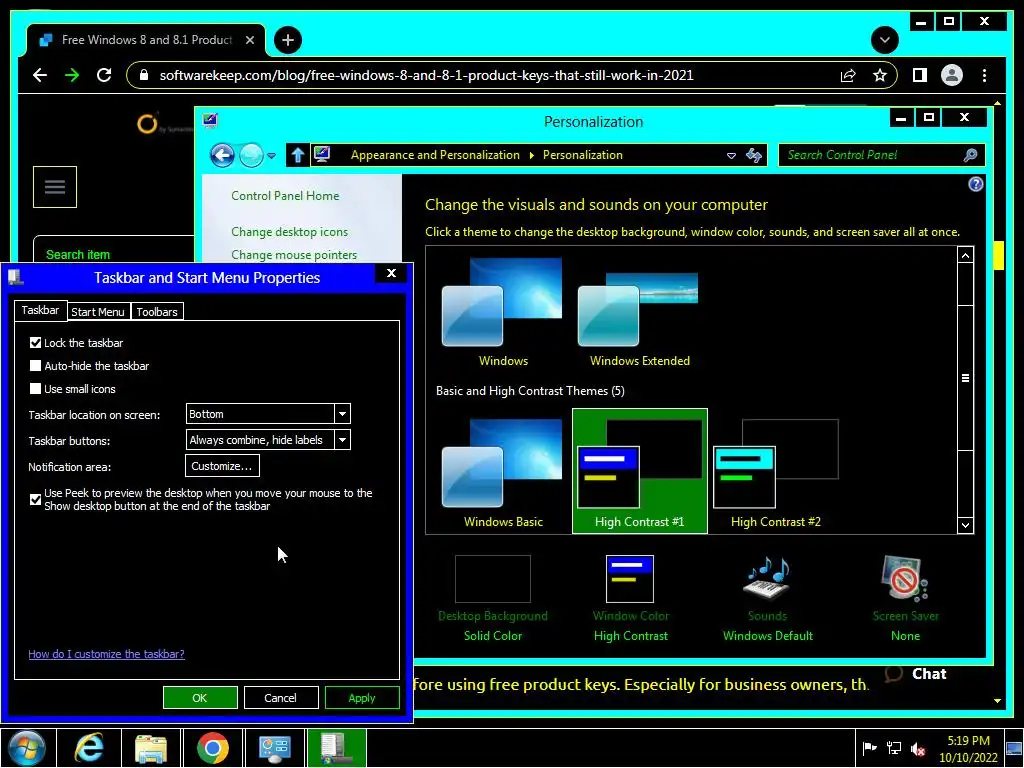Select the High Contrast #2 theme

pyautogui.click(x=775, y=473)
